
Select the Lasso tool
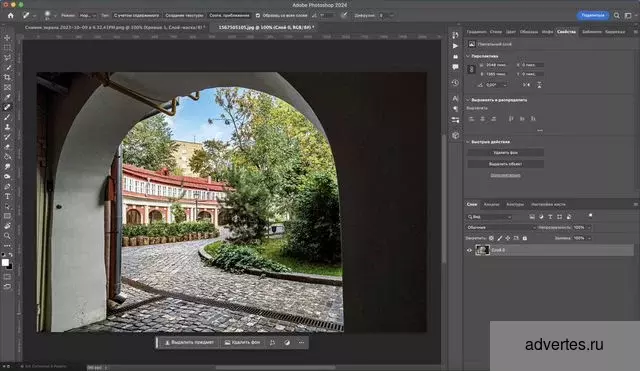point(7,58)
